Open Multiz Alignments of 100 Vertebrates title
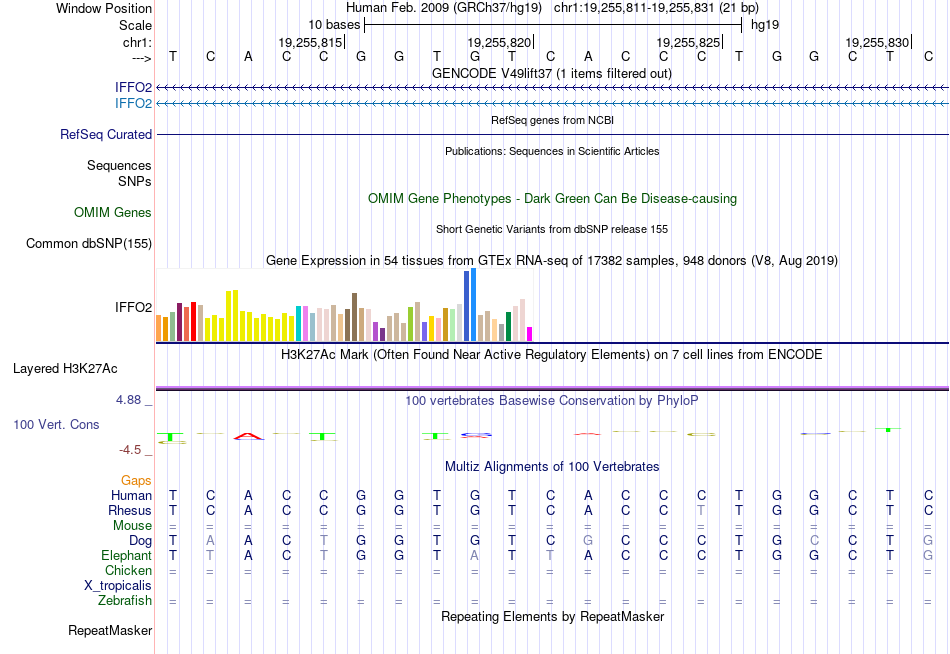Image resolution: width=950 pixels, height=654 pixels. tap(552, 467)
